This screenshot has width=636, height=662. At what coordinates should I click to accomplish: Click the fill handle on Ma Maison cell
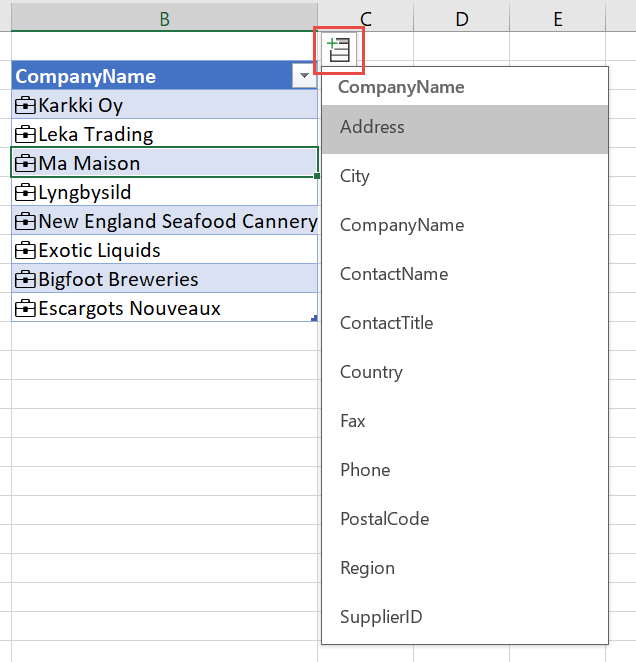point(317,176)
